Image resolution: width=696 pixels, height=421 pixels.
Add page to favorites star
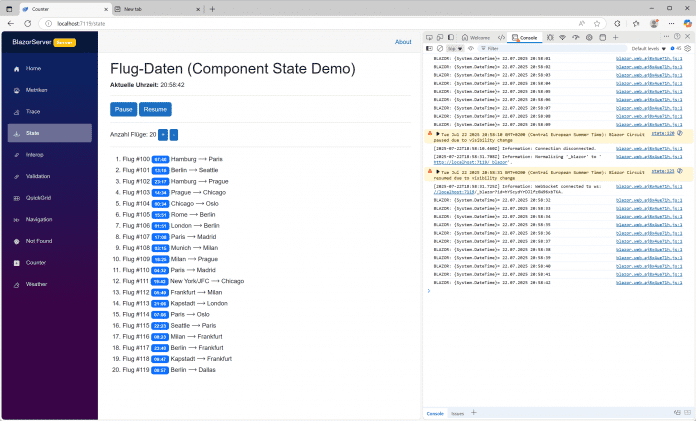click(x=597, y=24)
